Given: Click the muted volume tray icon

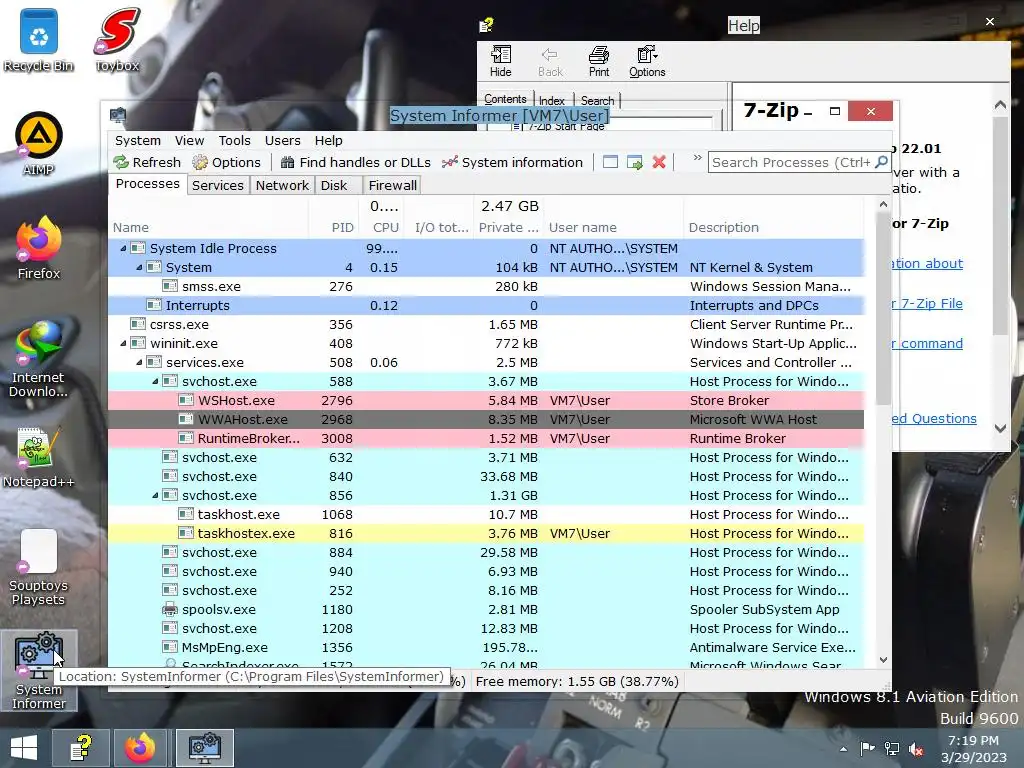Looking at the screenshot, I should coord(916,749).
